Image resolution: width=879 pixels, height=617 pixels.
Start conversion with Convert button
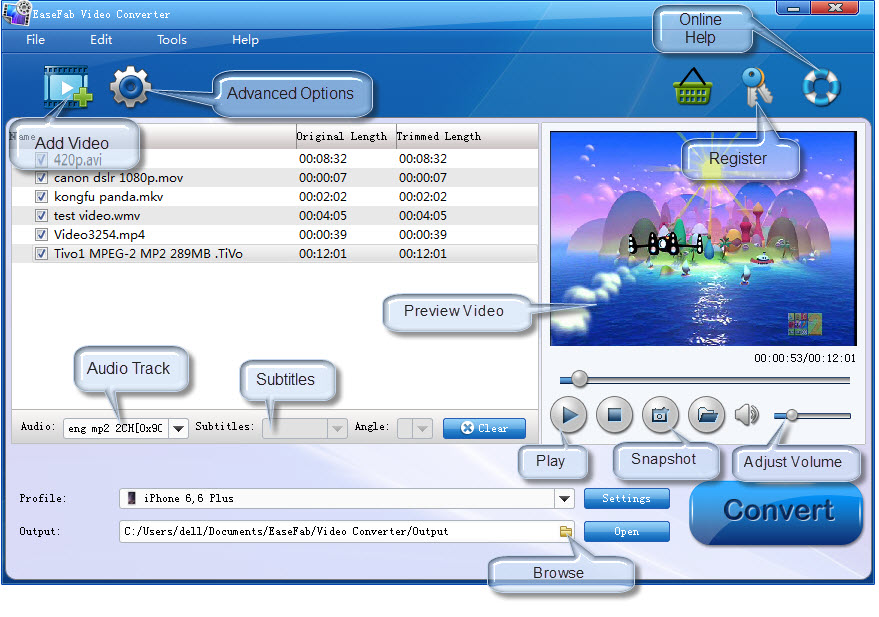coord(778,511)
